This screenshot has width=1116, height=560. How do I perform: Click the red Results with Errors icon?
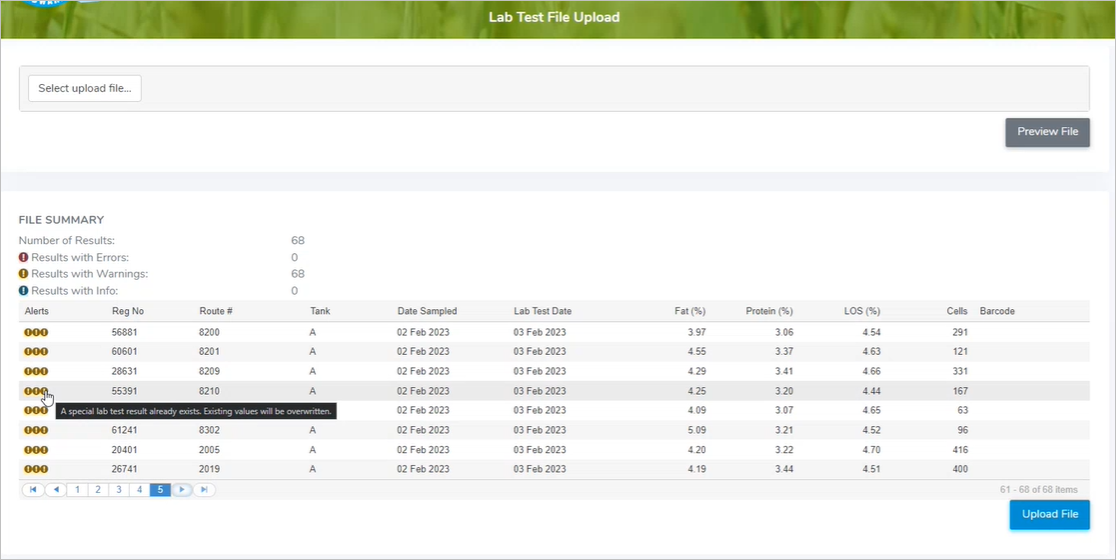(x=23, y=258)
